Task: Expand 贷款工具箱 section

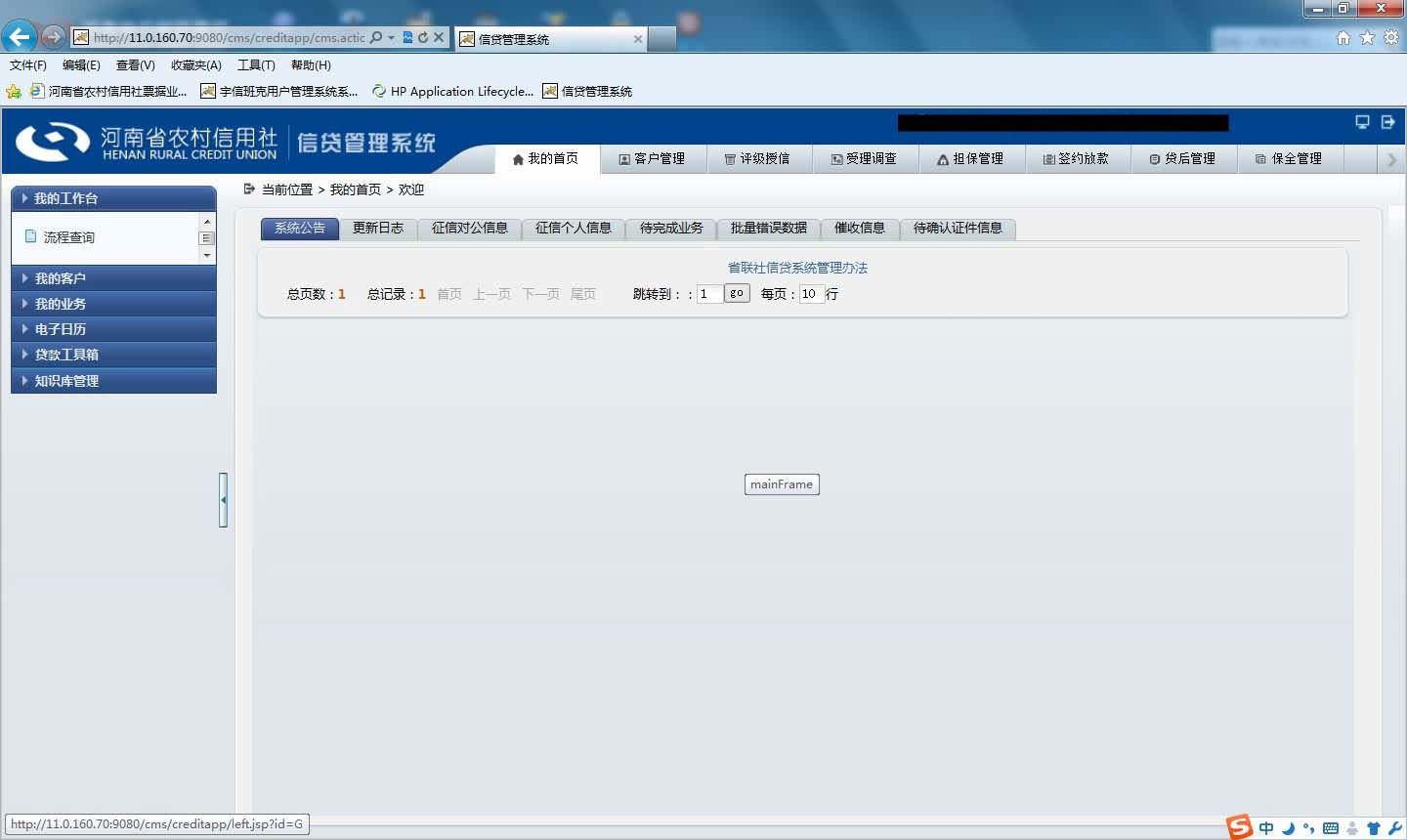Action: 113,355
